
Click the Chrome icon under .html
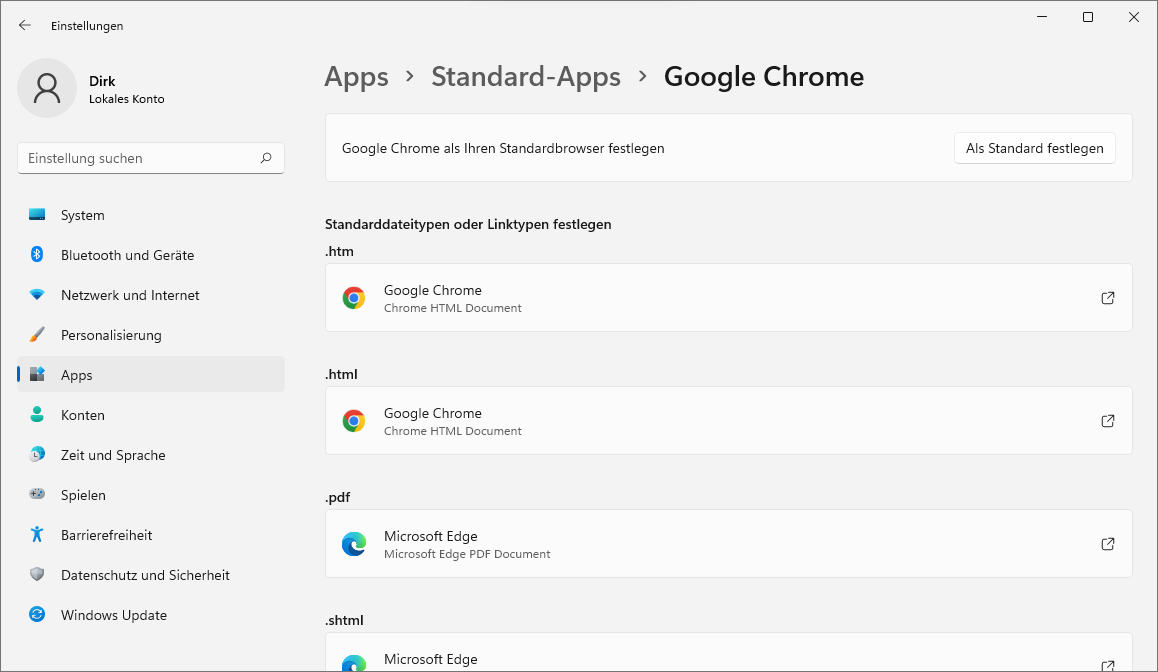(x=354, y=421)
